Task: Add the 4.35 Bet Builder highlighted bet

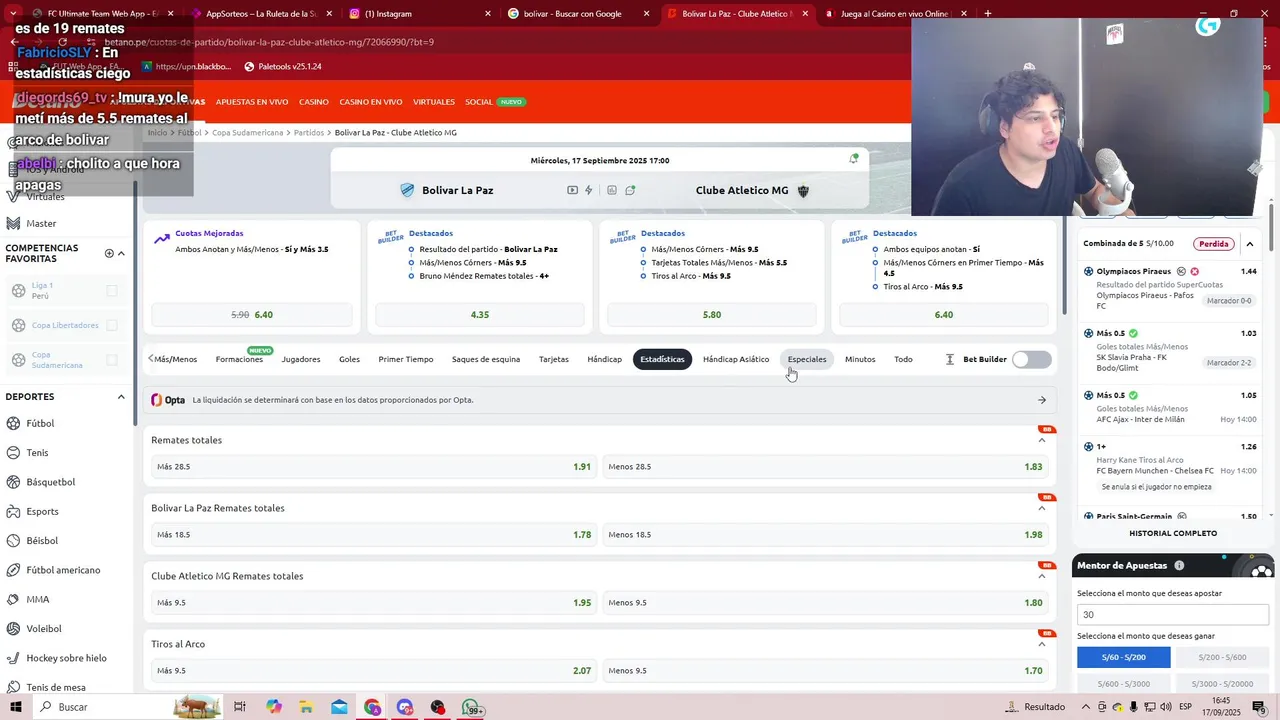Action: click(480, 315)
